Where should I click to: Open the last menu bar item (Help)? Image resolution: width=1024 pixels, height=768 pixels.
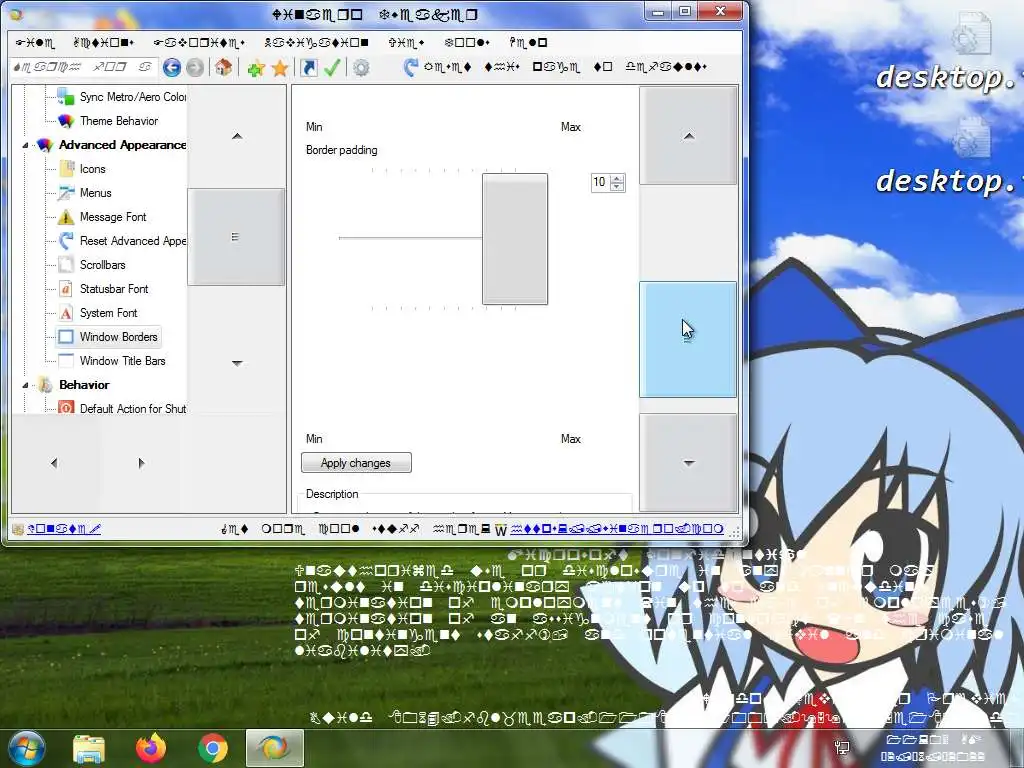coord(528,42)
